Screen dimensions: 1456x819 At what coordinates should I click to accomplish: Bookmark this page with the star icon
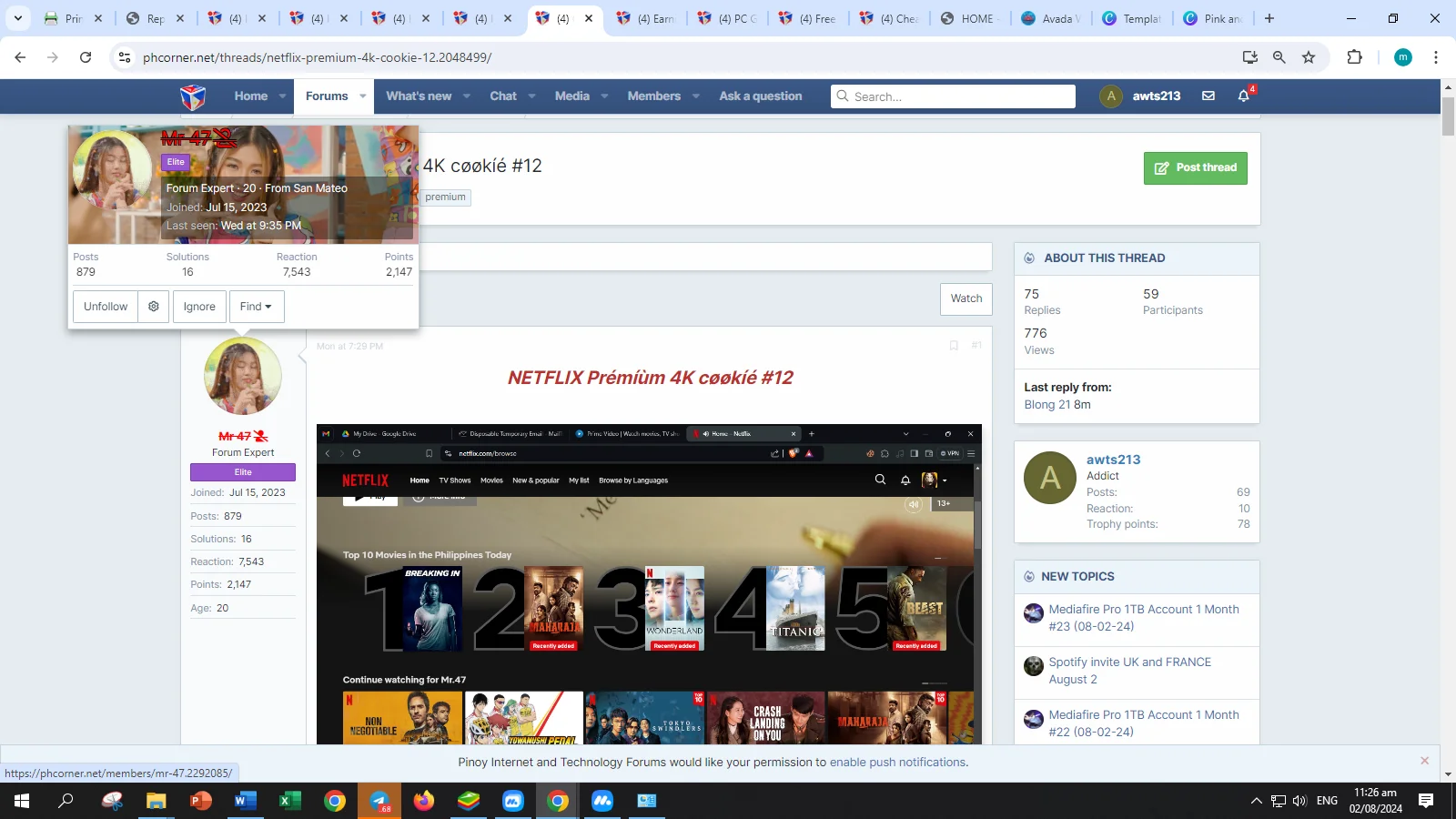coord(1309,57)
